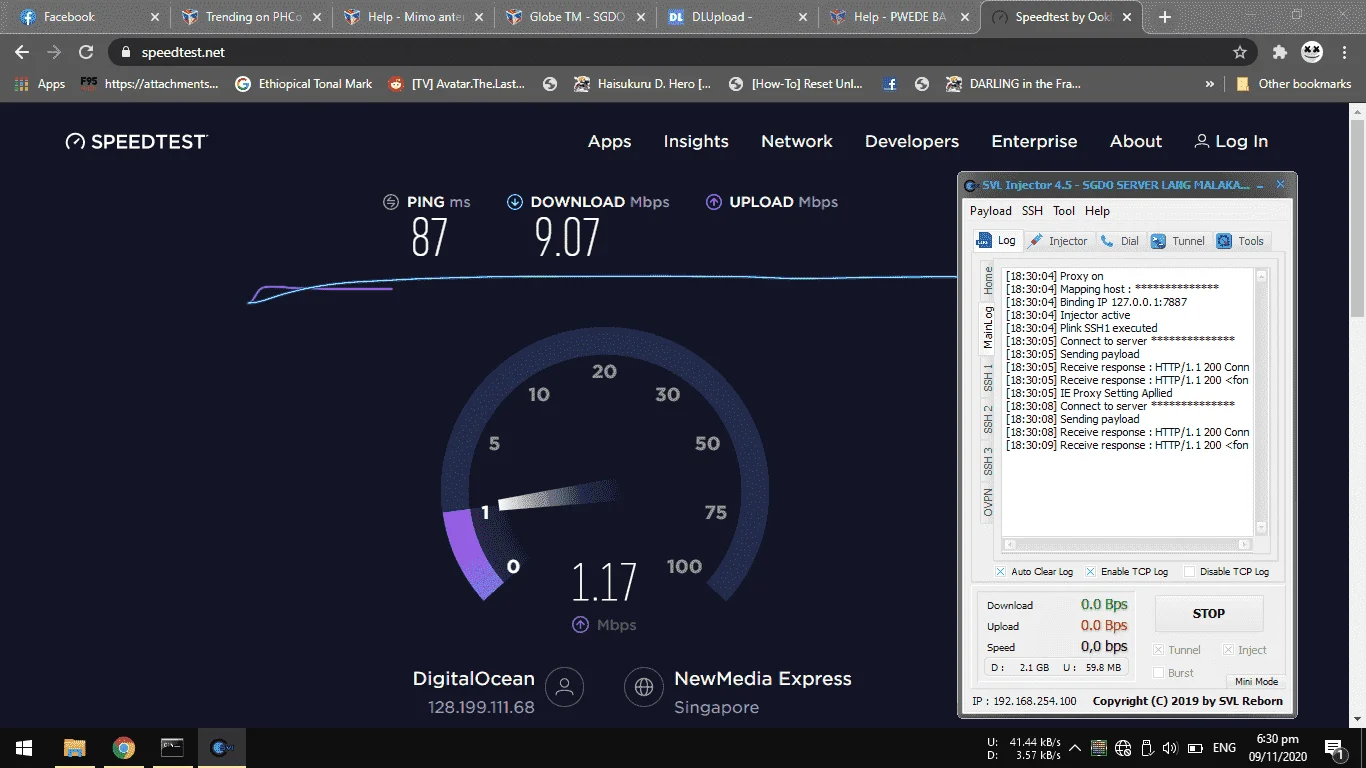
Task: Switch to the Dial tab
Action: (x=1120, y=241)
